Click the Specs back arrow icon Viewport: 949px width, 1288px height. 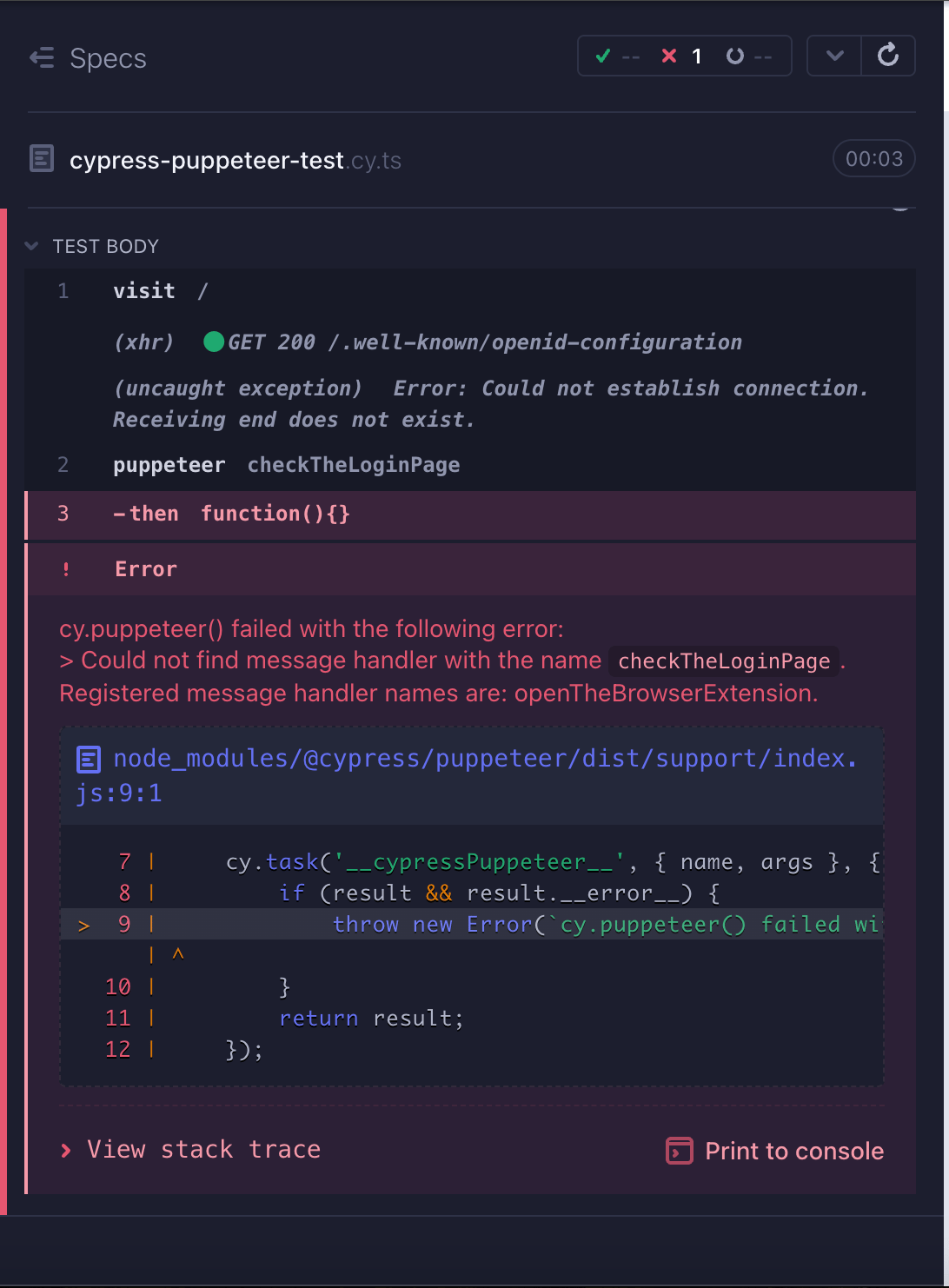click(42, 57)
